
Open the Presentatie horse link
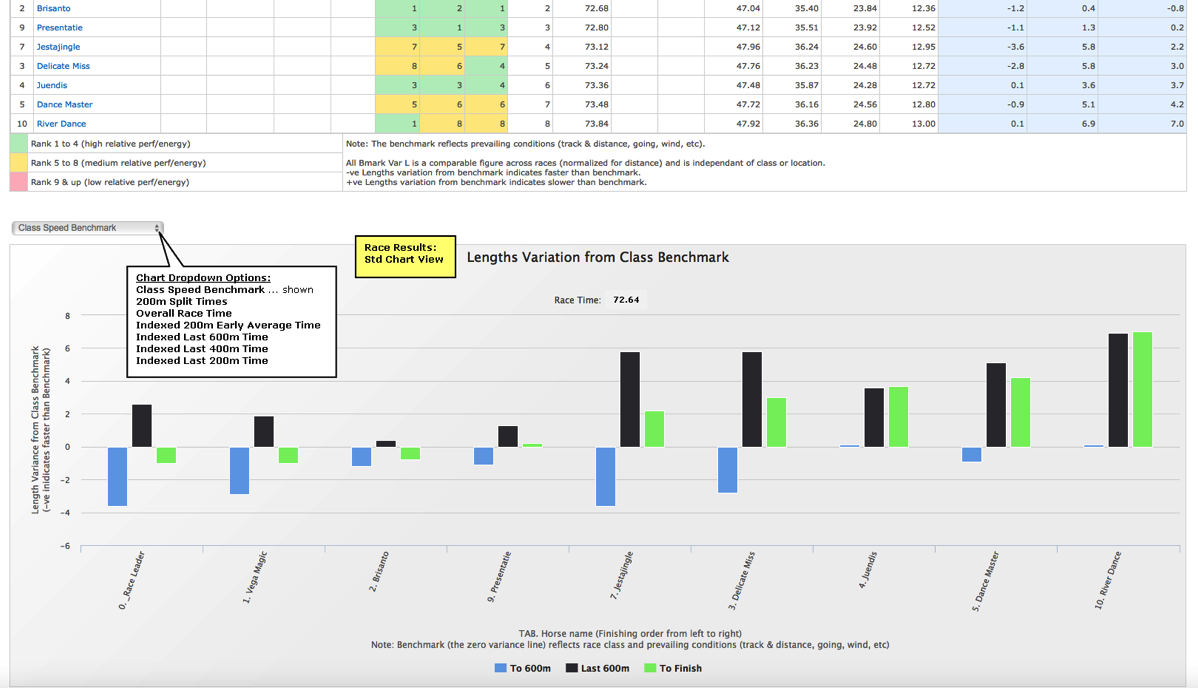(59, 27)
